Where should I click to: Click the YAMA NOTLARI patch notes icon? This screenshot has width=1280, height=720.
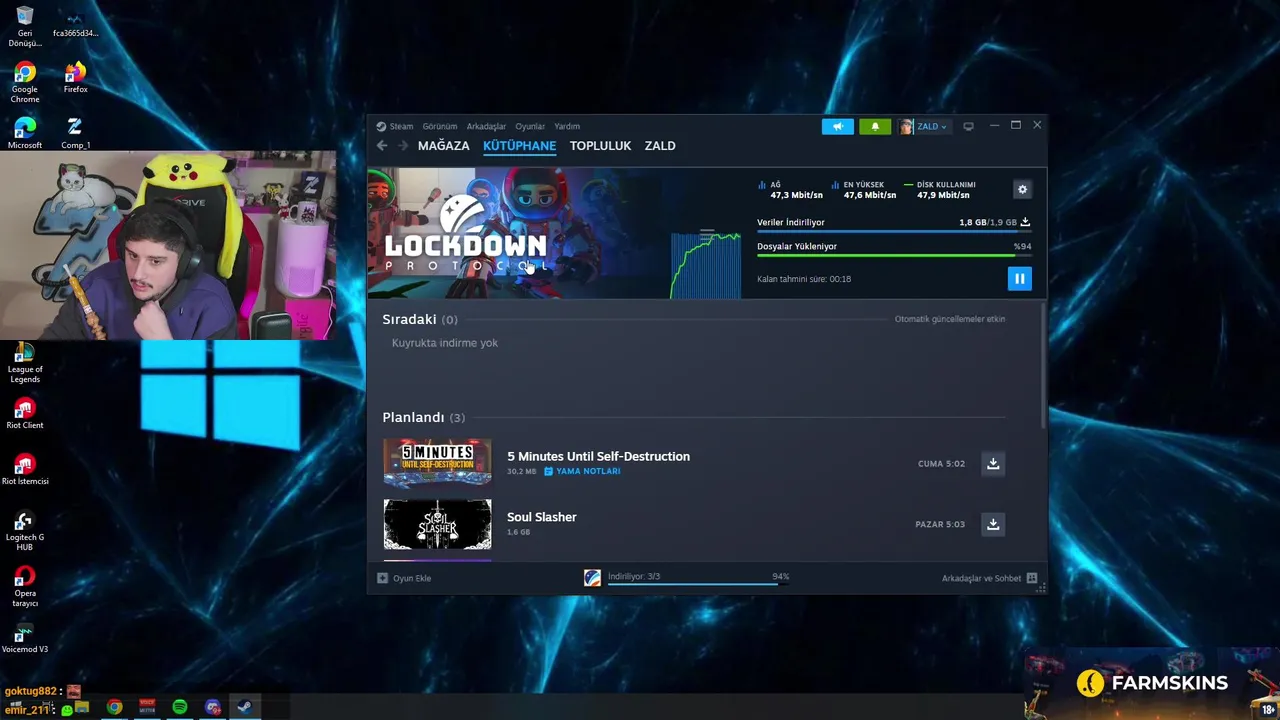click(548, 471)
